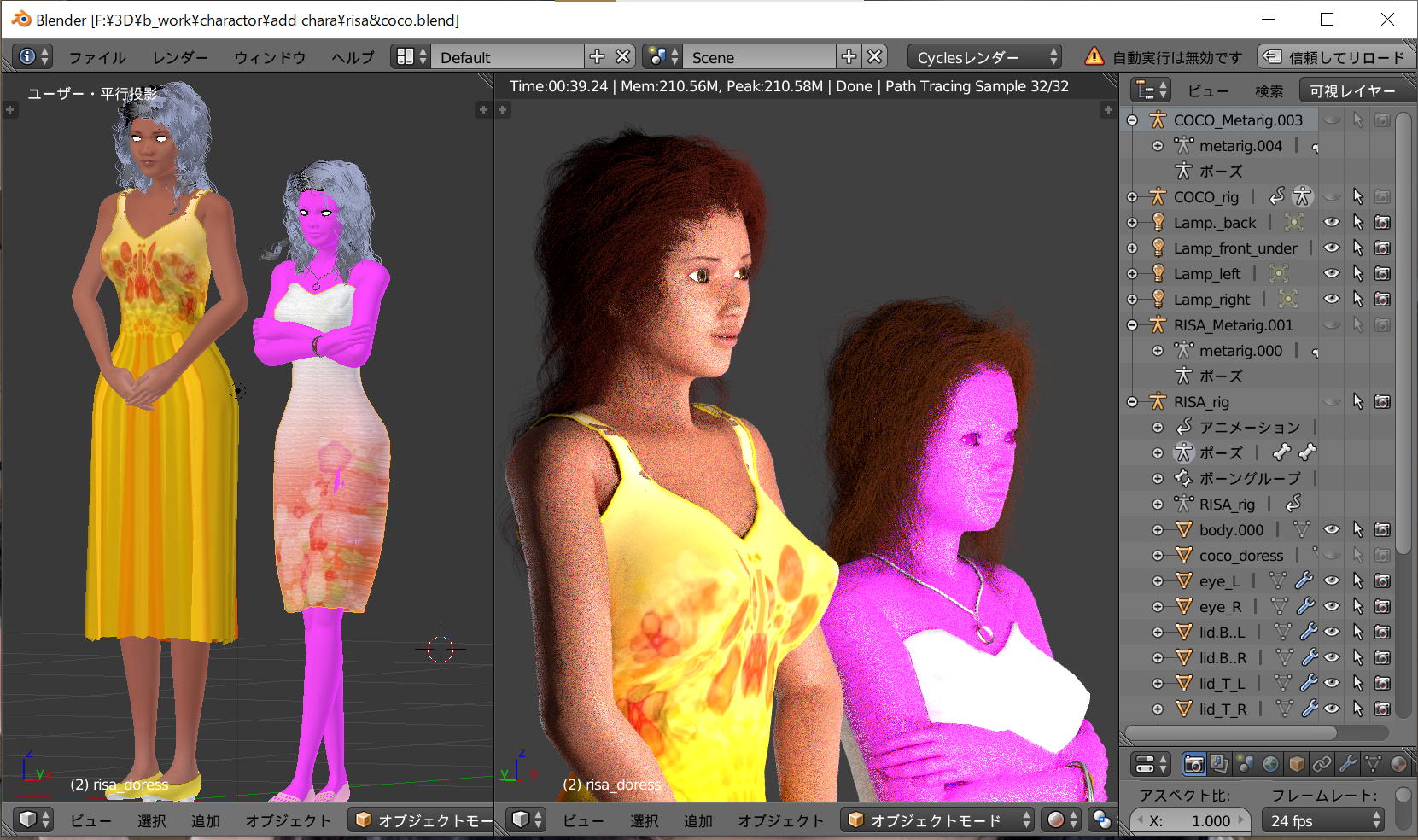Toggle selectability arrow for Lamp_left

pyautogui.click(x=1357, y=273)
